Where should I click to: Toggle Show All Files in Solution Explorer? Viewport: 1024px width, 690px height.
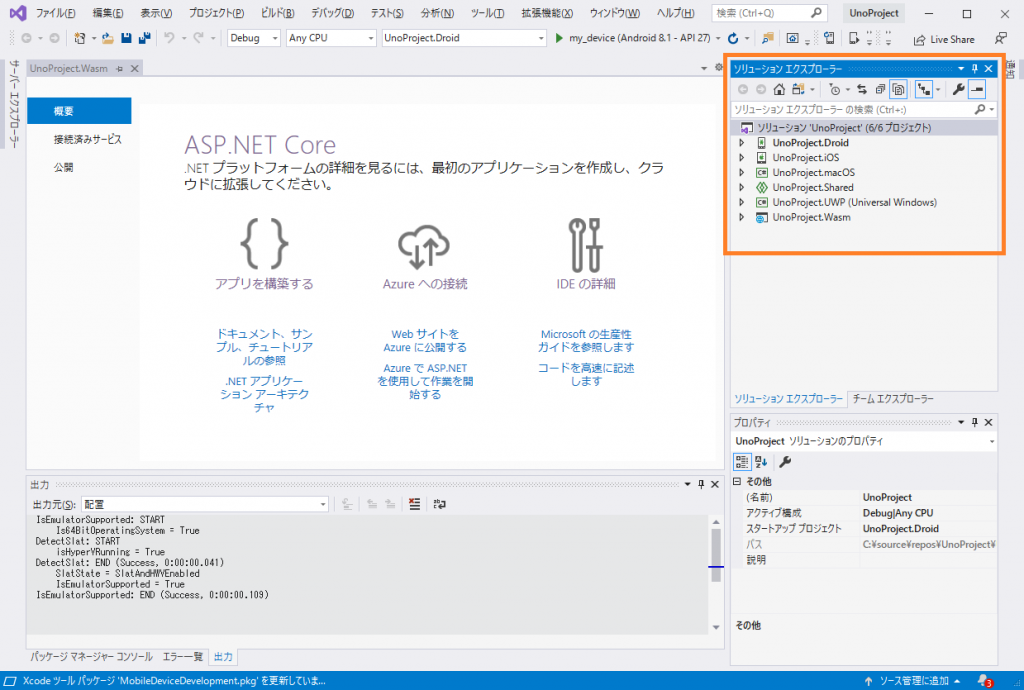click(898, 89)
